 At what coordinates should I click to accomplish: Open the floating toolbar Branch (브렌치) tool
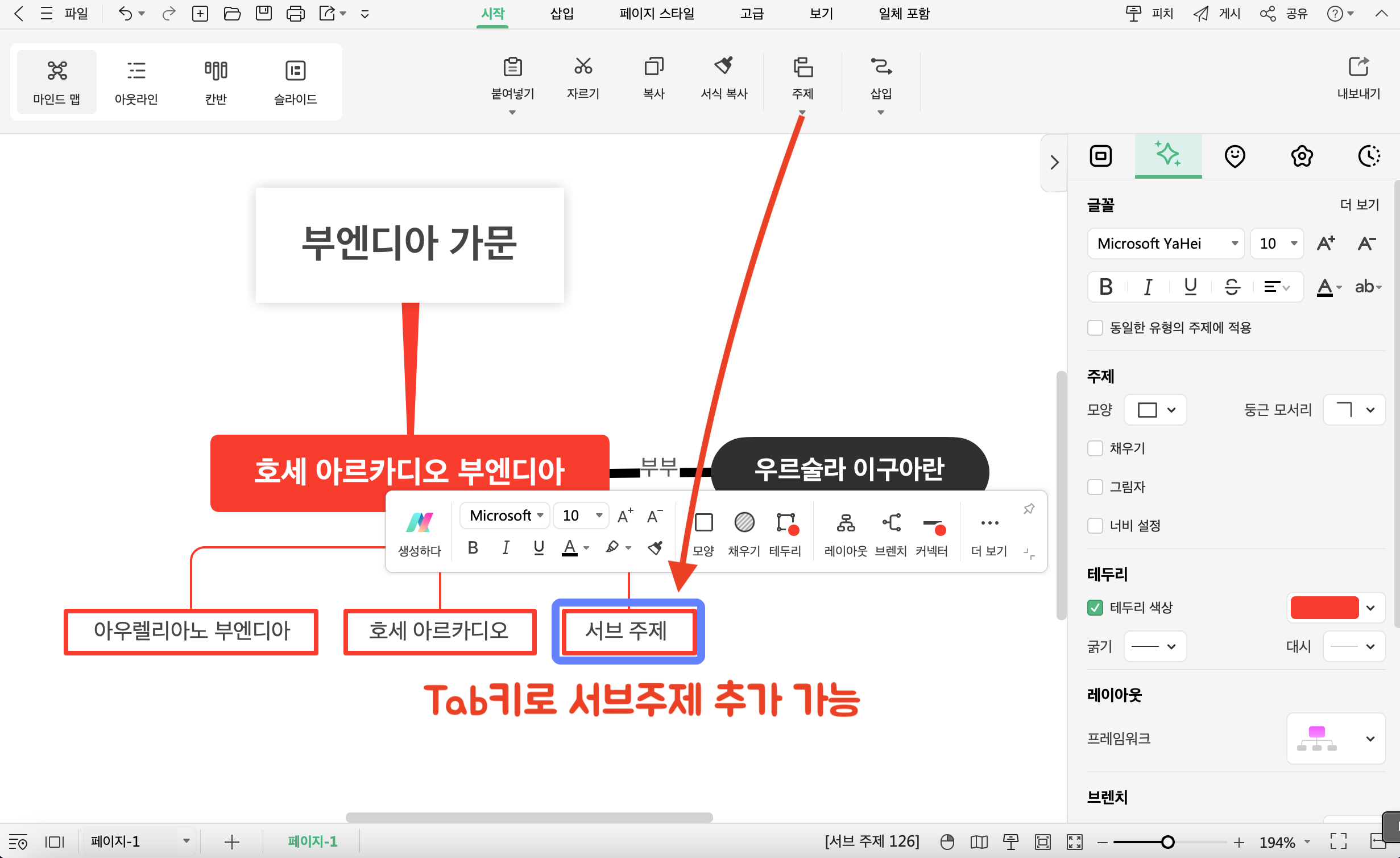(x=890, y=533)
